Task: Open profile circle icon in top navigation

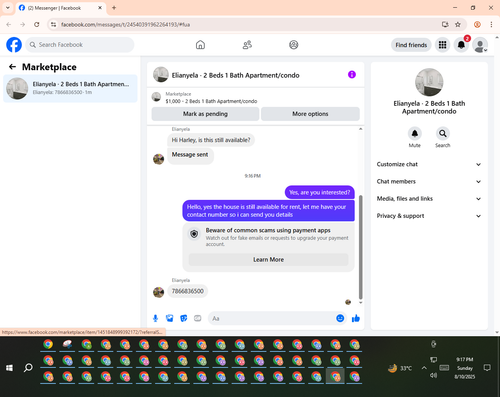Action: (294, 45)
